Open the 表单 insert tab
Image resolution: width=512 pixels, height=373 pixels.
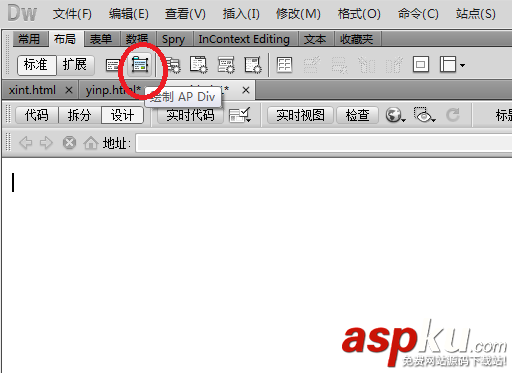tap(101, 39)
